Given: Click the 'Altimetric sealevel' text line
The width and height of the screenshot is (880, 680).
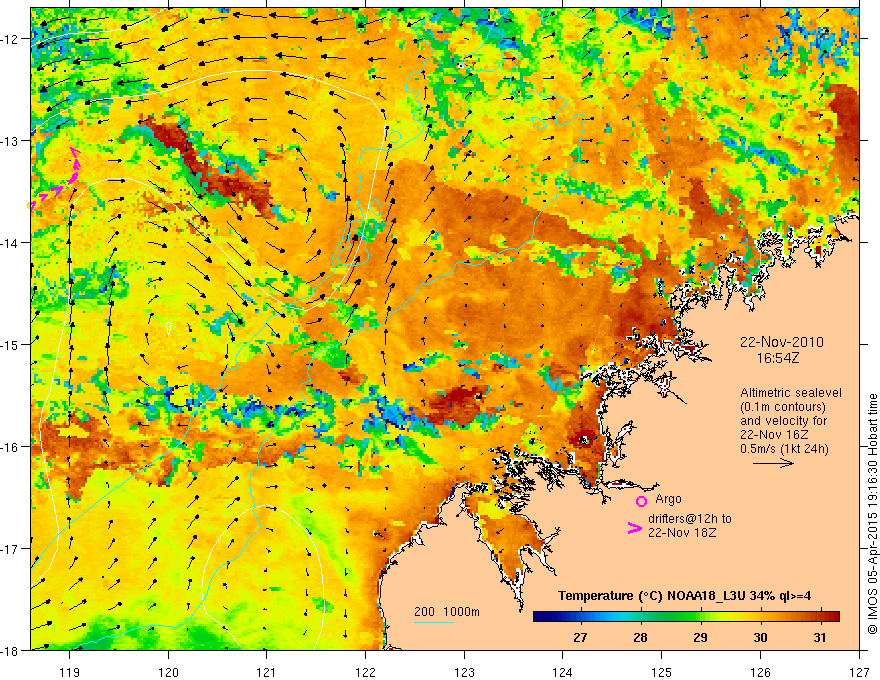Looking at the screenshot, I should [791, 393].
